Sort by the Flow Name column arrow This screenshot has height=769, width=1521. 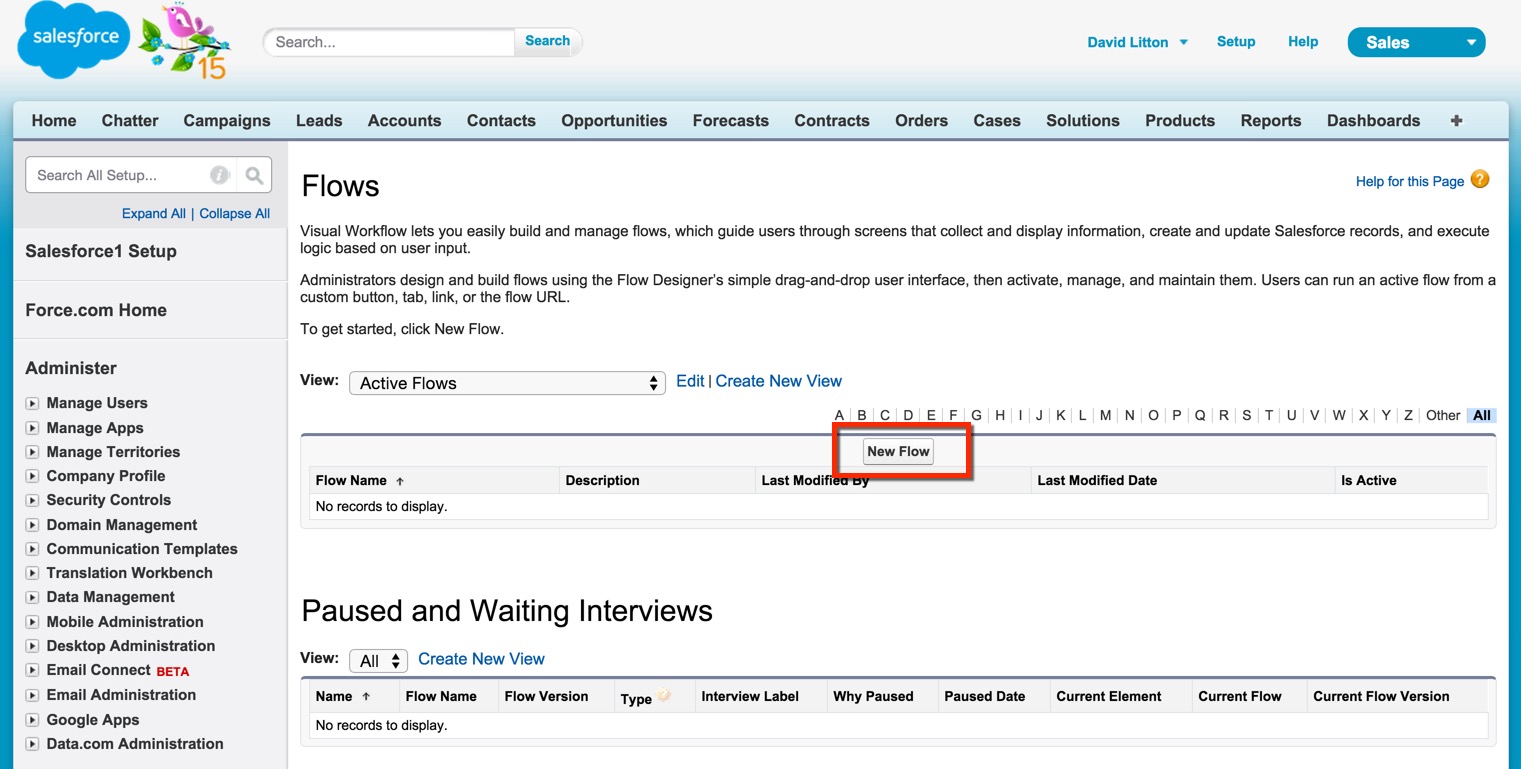401,481
